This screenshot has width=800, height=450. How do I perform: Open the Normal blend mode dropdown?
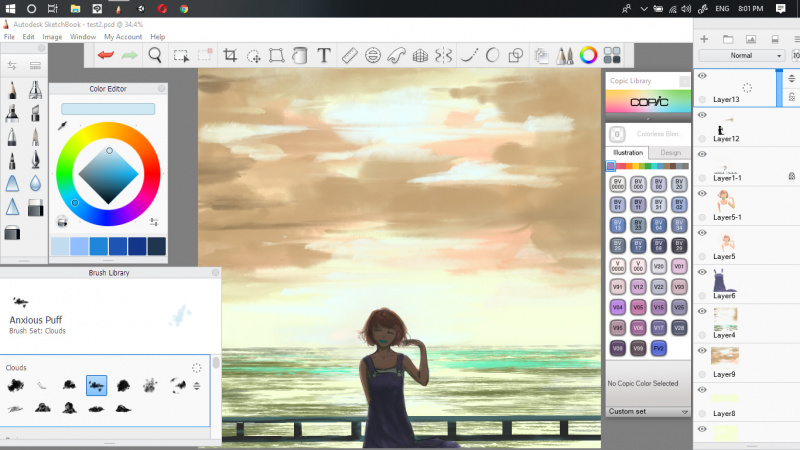coord(741,56)
